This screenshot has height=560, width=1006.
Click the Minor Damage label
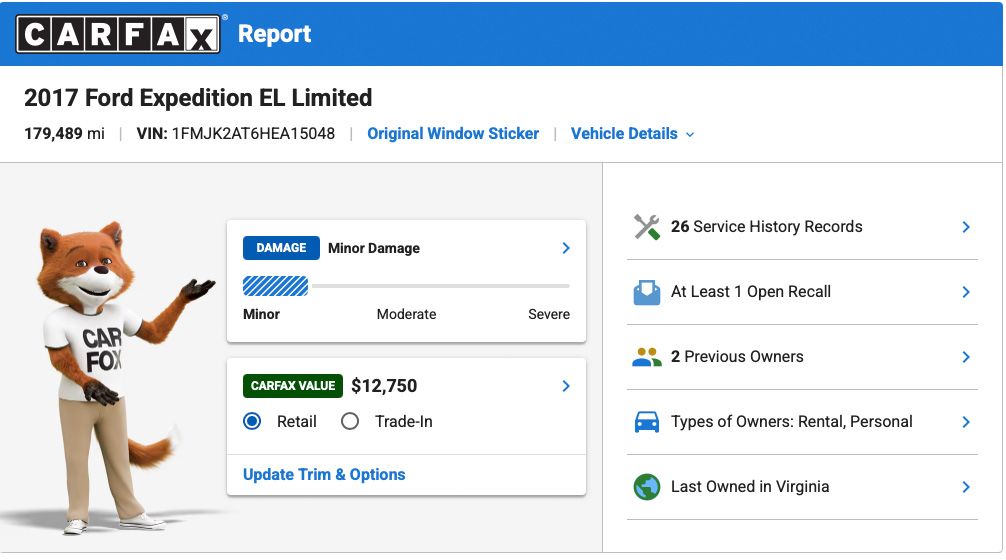(x=374, y=248)
